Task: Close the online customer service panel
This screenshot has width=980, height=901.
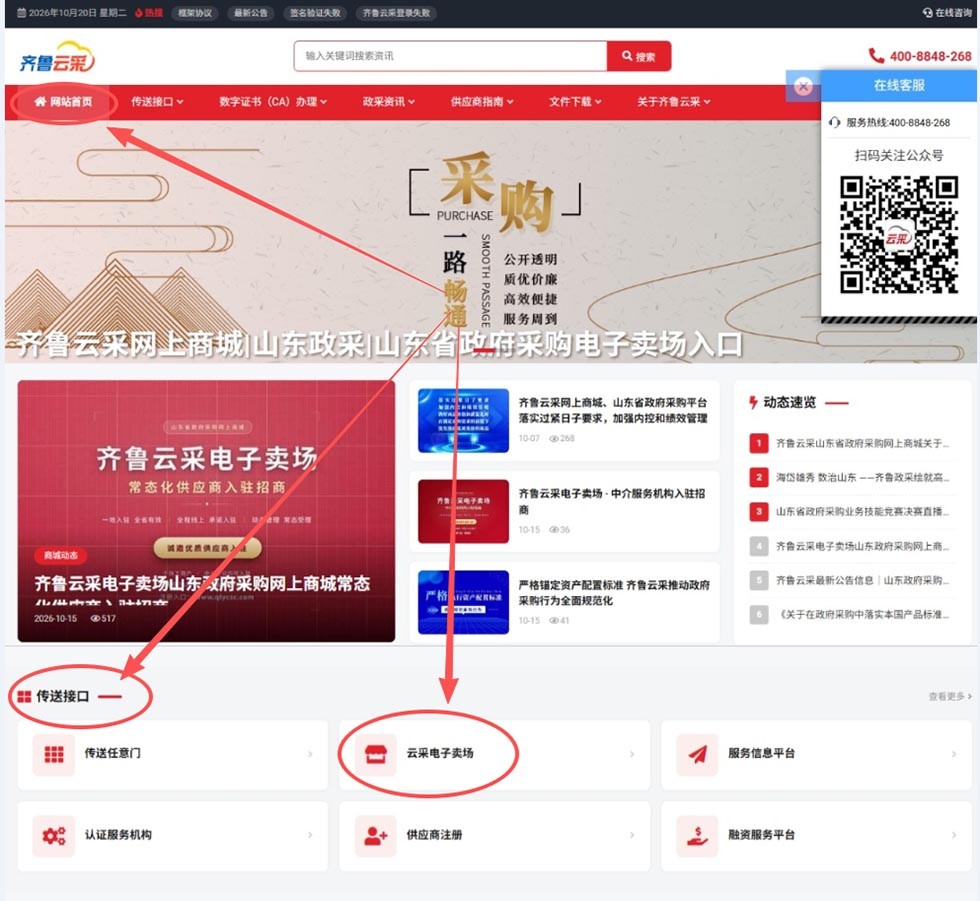Action: pos(803,86)
